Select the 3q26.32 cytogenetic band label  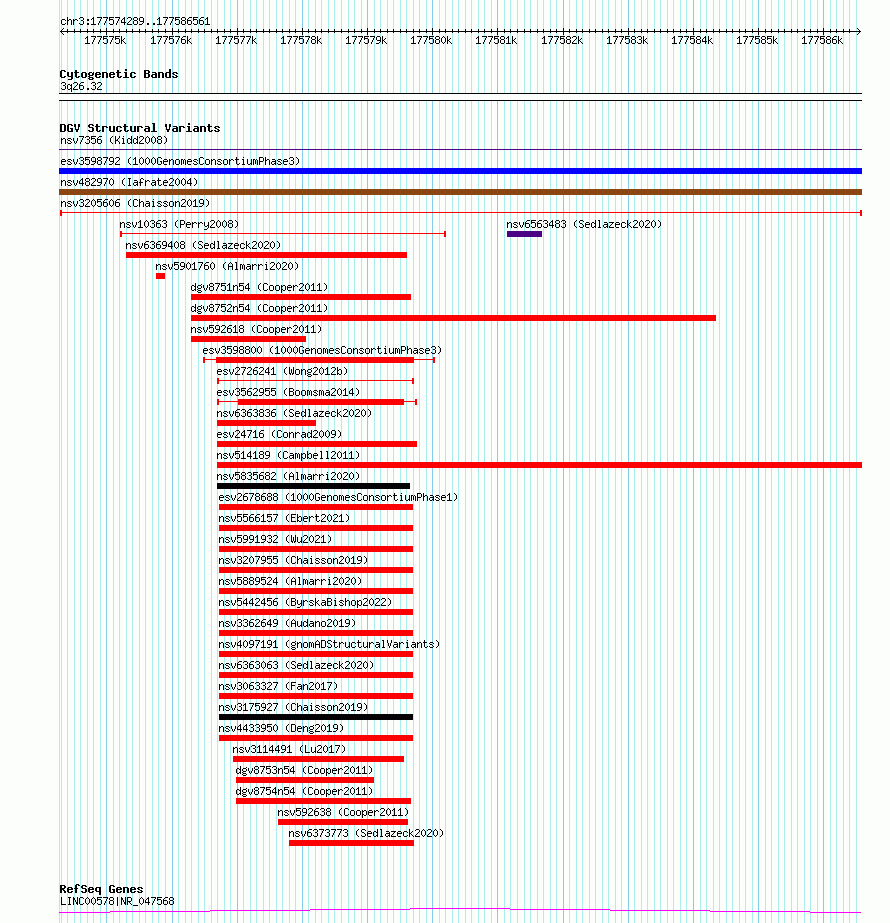coord(81,87)
